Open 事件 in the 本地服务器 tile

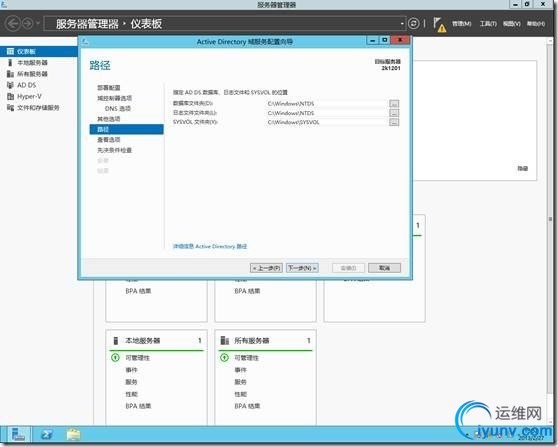click(x=131, y=370)
